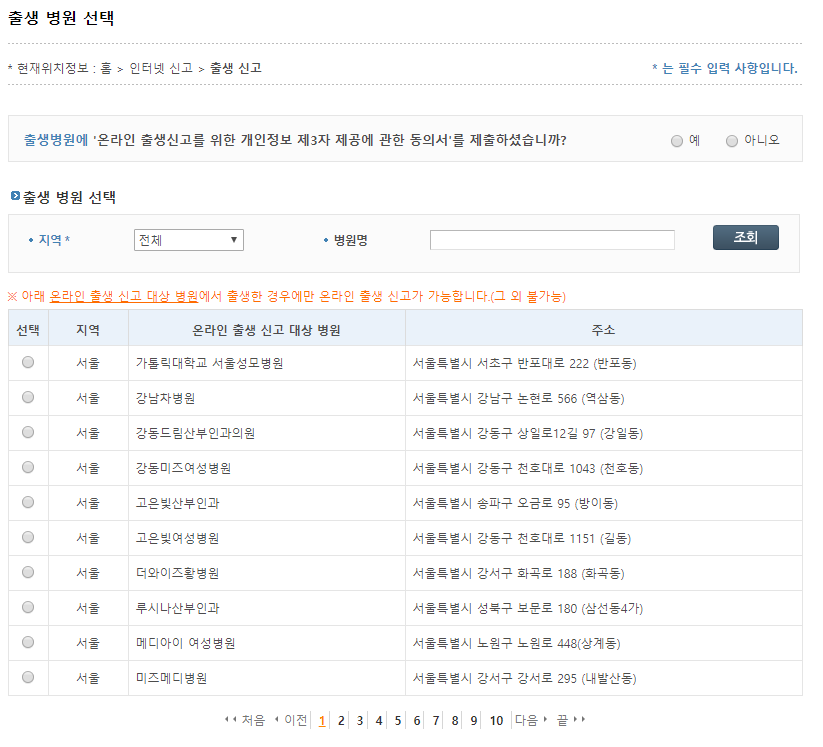The width and height of the screenshot is (823, 747).
Task: Go to pagination page 8
Action: click(455, 720)
